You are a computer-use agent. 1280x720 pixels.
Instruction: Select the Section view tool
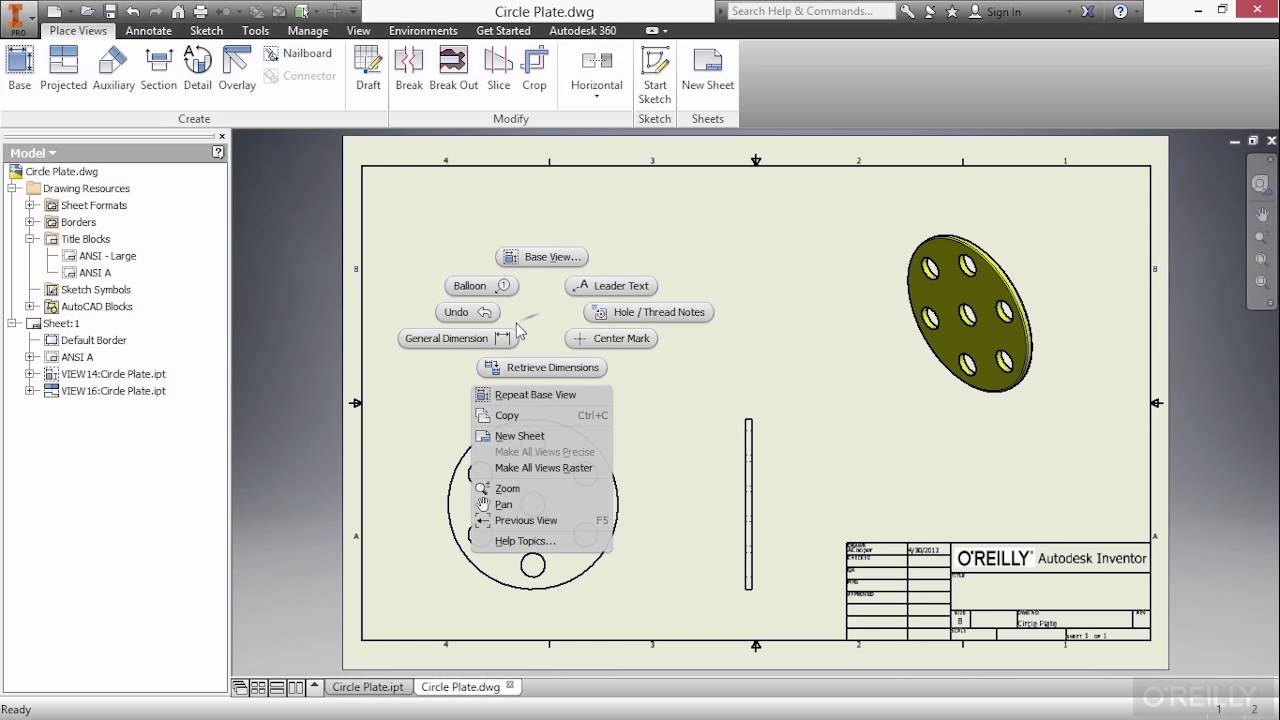point(158,68)
